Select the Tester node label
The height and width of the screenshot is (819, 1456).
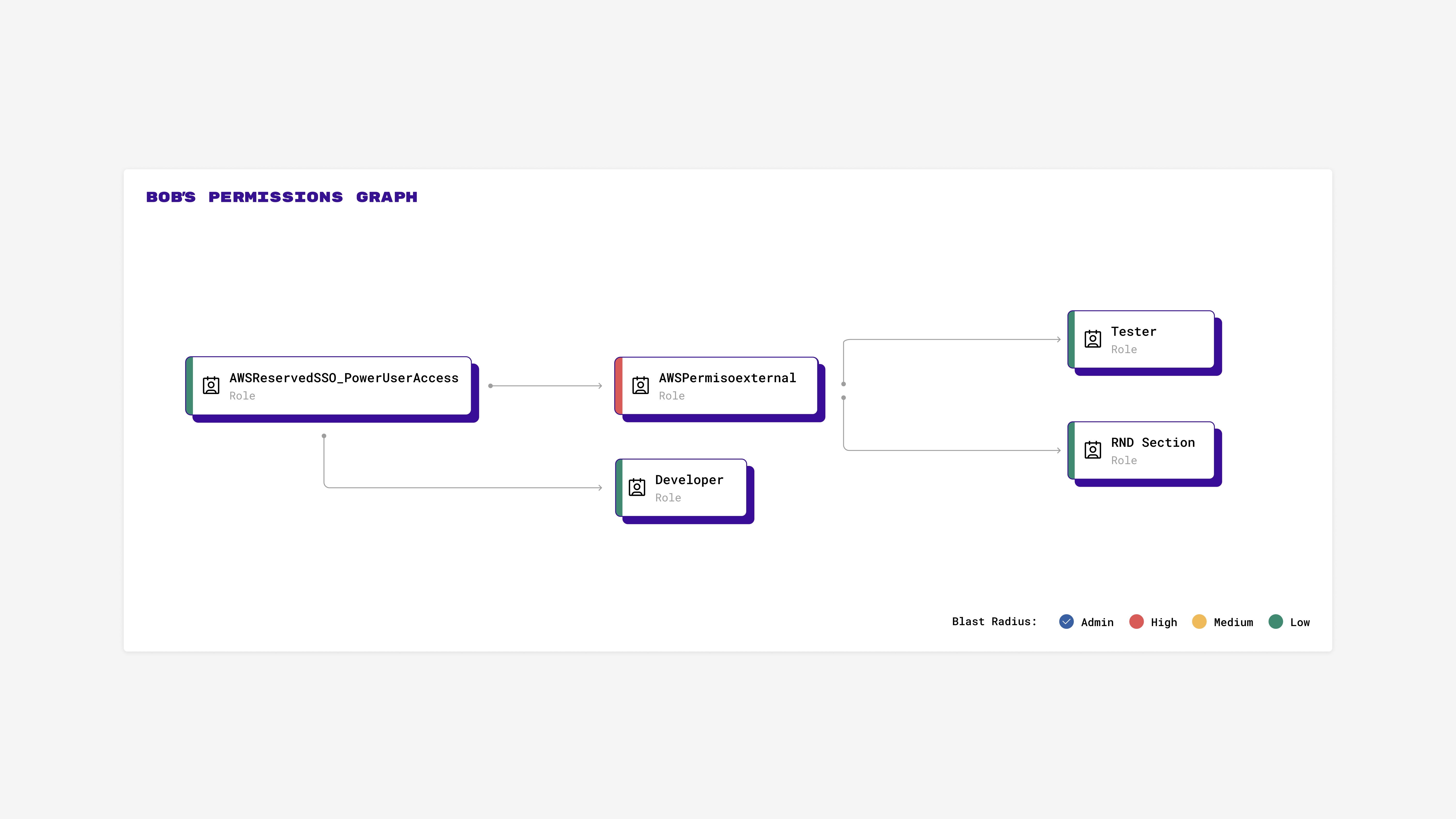[x=1133, y=332]
